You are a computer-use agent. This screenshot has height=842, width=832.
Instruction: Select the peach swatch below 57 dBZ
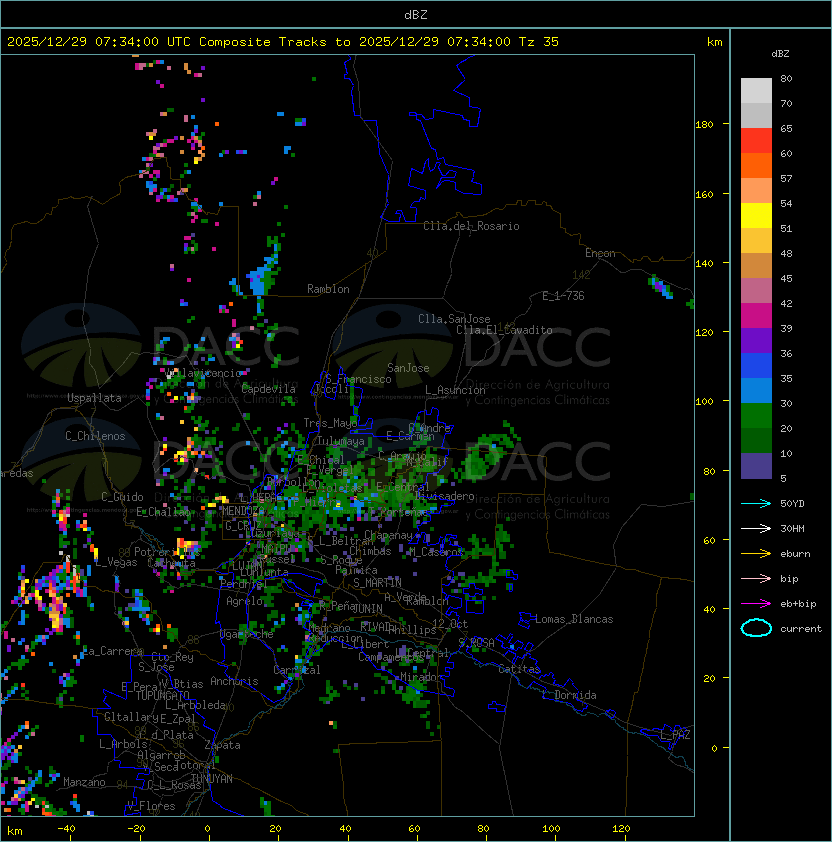pos(756,191)
